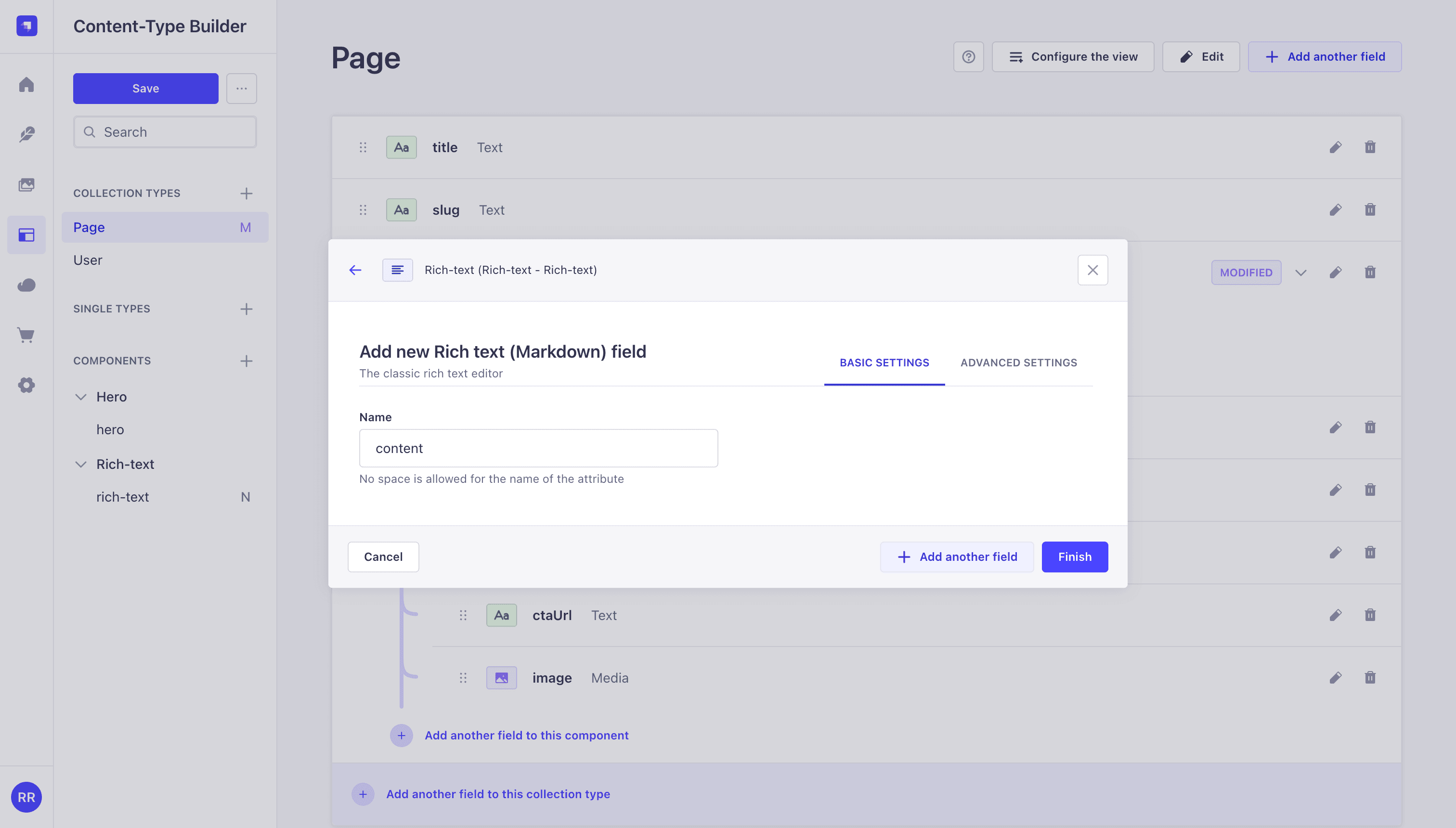Click the Finish button
The width and height of the screenshot is (1456, 828).
1074,557
